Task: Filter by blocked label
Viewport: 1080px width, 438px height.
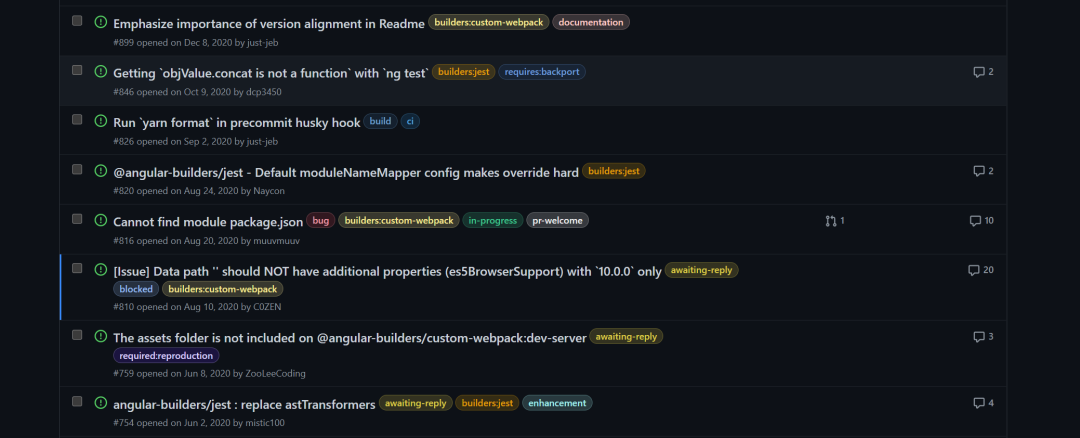Action: coord(136,289)
